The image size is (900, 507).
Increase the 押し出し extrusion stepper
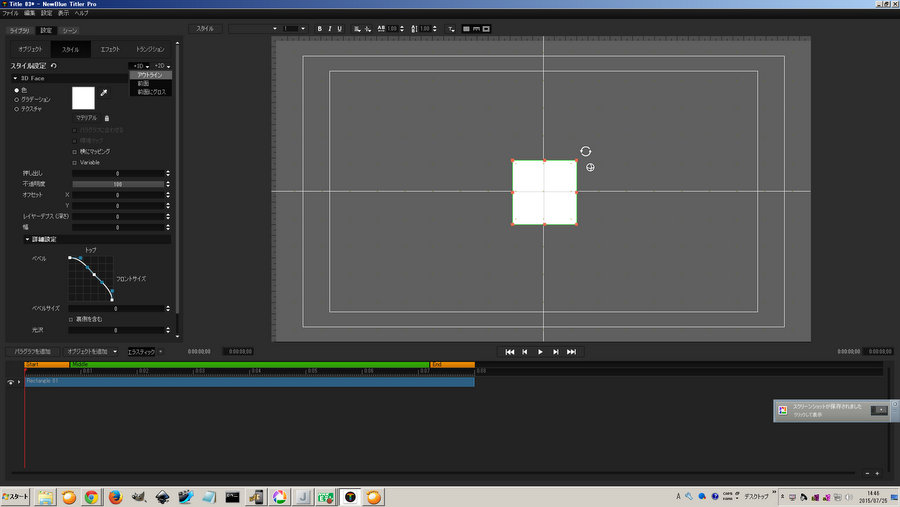tap(168, 172)
